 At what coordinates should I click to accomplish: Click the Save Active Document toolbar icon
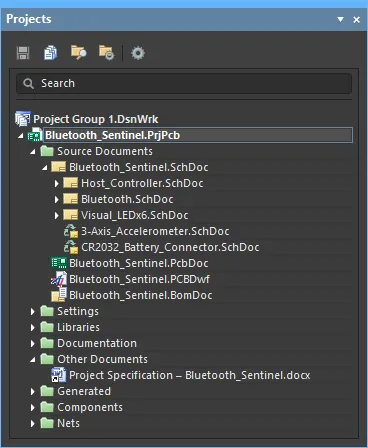(x=23, y=53)
